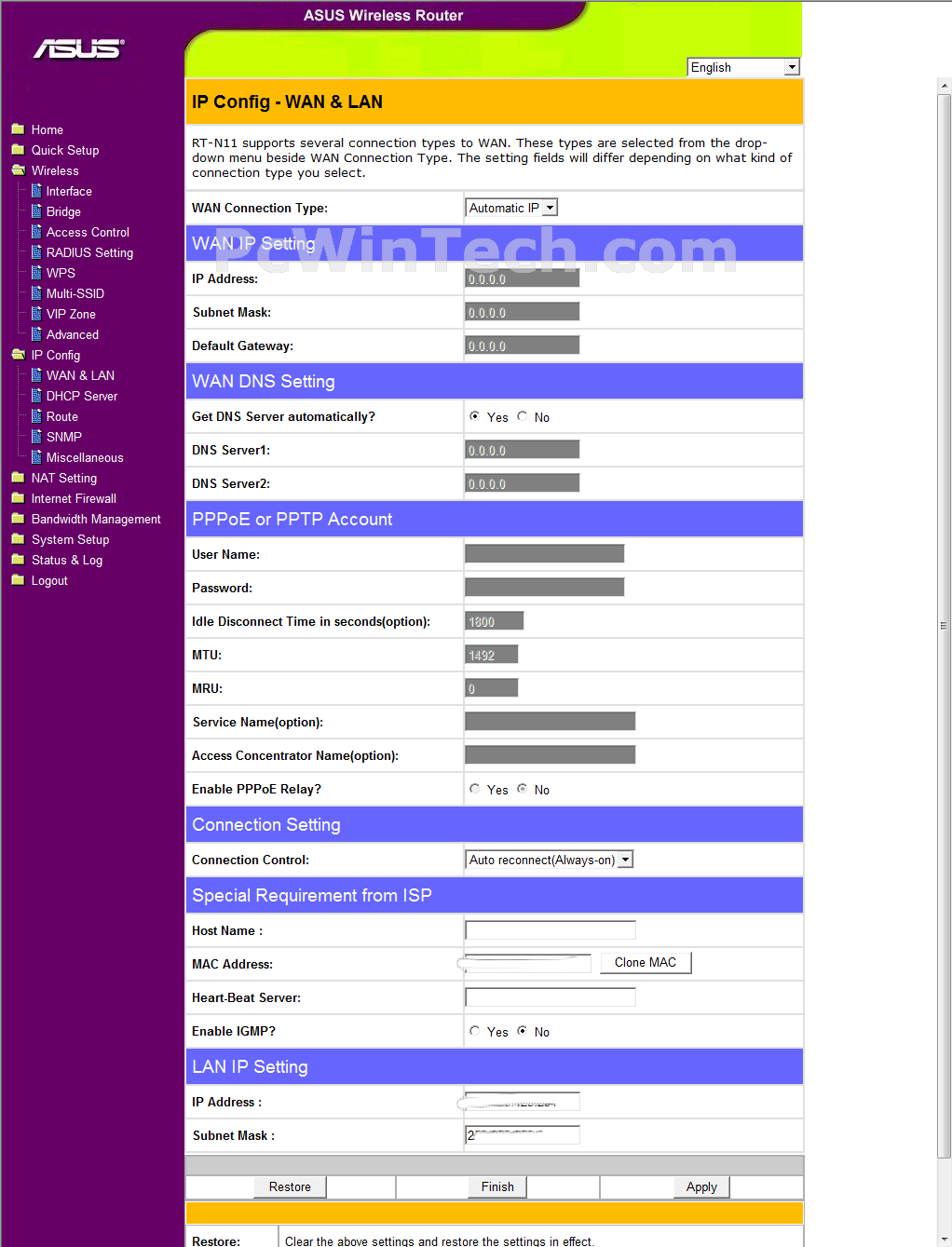Click the vertical scrollbar thumb
The height and width of the screenshot is (1247, 952).
tap(944, 626)
